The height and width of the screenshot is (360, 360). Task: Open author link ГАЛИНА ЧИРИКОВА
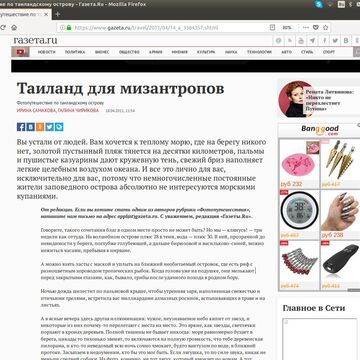pyautogui.click(x=78, y=110)
